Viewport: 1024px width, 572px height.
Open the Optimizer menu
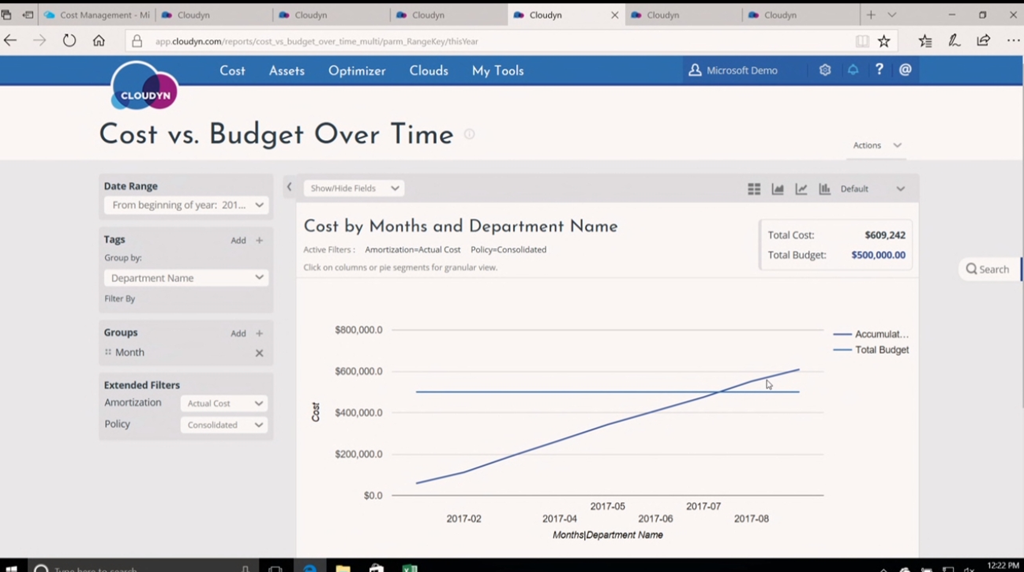tap(357, 71)
